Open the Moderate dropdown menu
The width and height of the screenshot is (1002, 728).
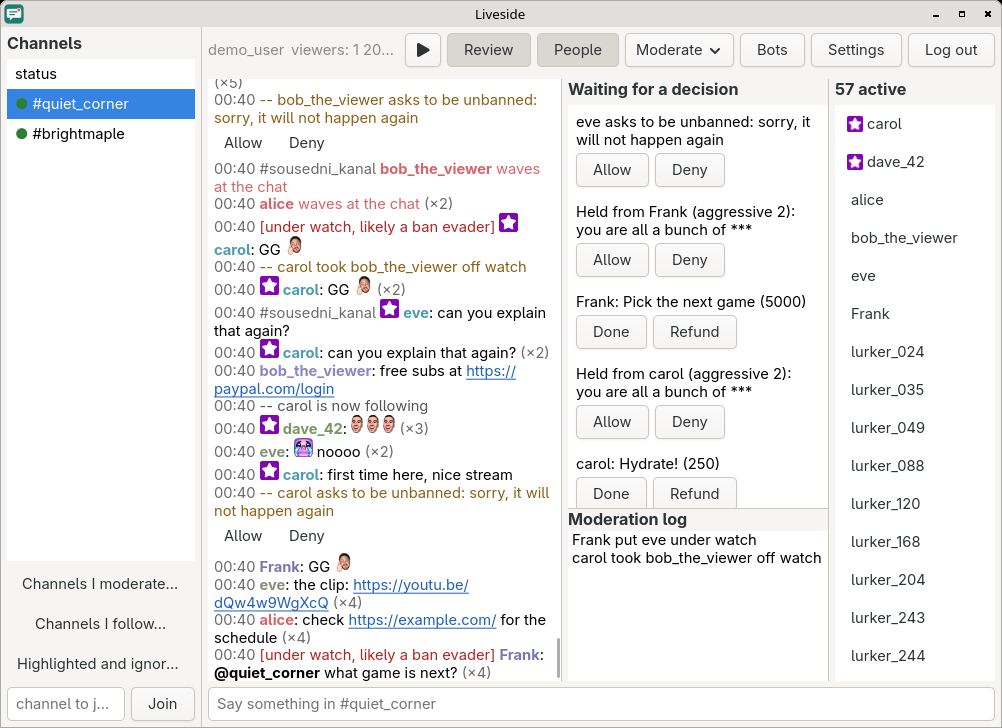point(679,50)
